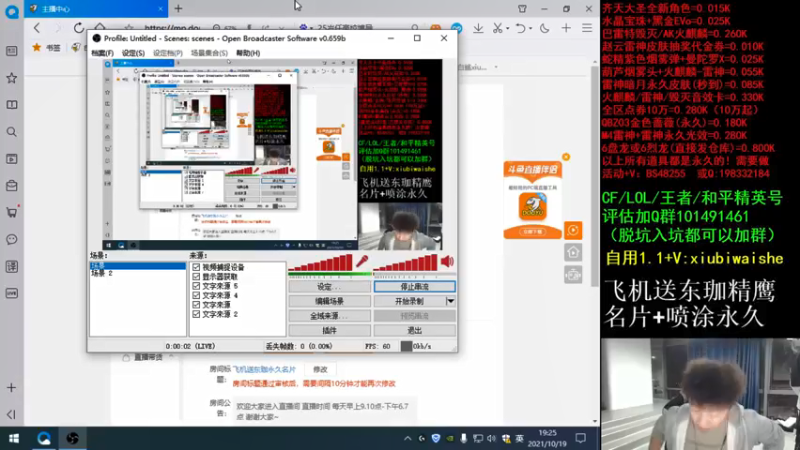
Task: Click the scissors screenshot tool in browser toolbar
Action: click(497, 28)
